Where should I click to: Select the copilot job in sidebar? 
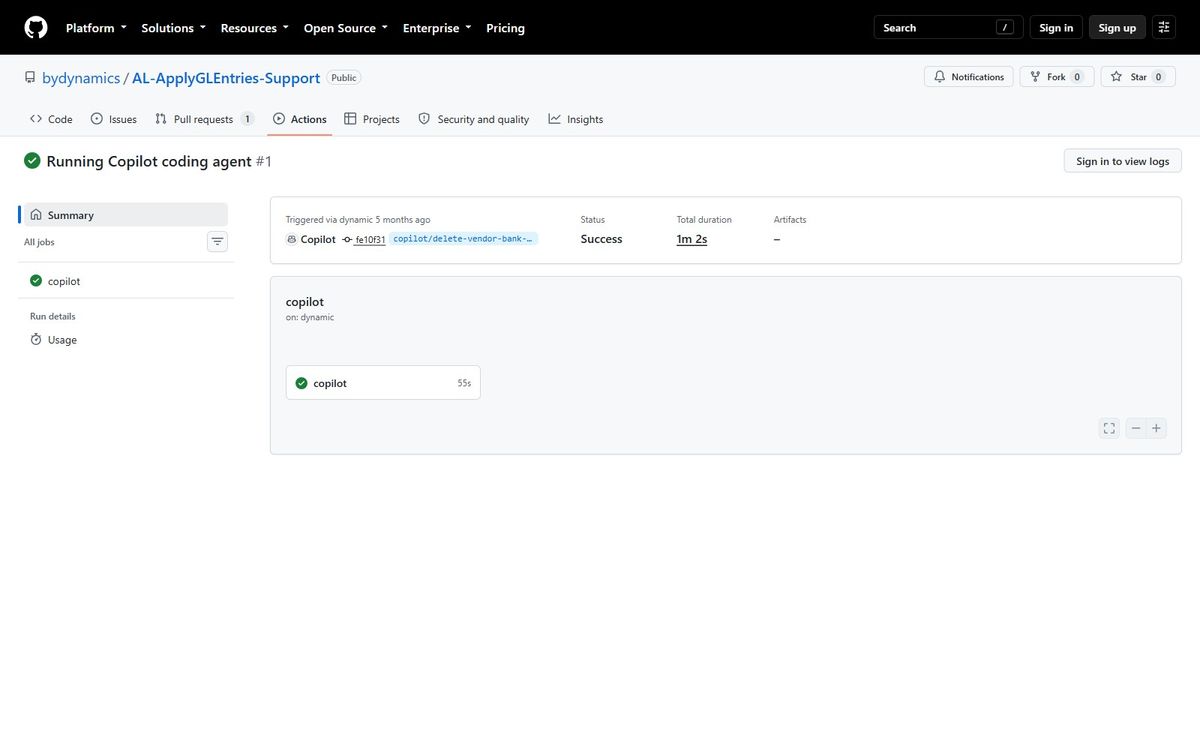[126, 281]
